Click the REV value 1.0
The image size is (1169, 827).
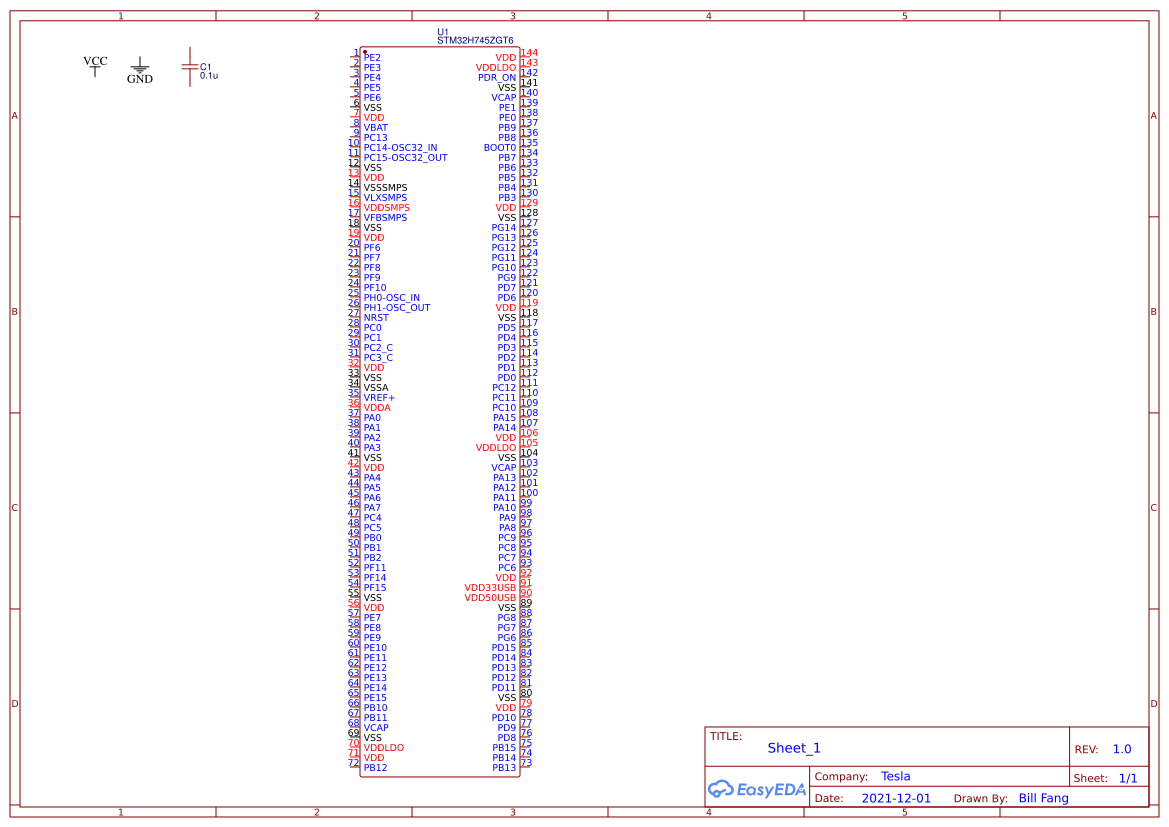click(1122, 749)
